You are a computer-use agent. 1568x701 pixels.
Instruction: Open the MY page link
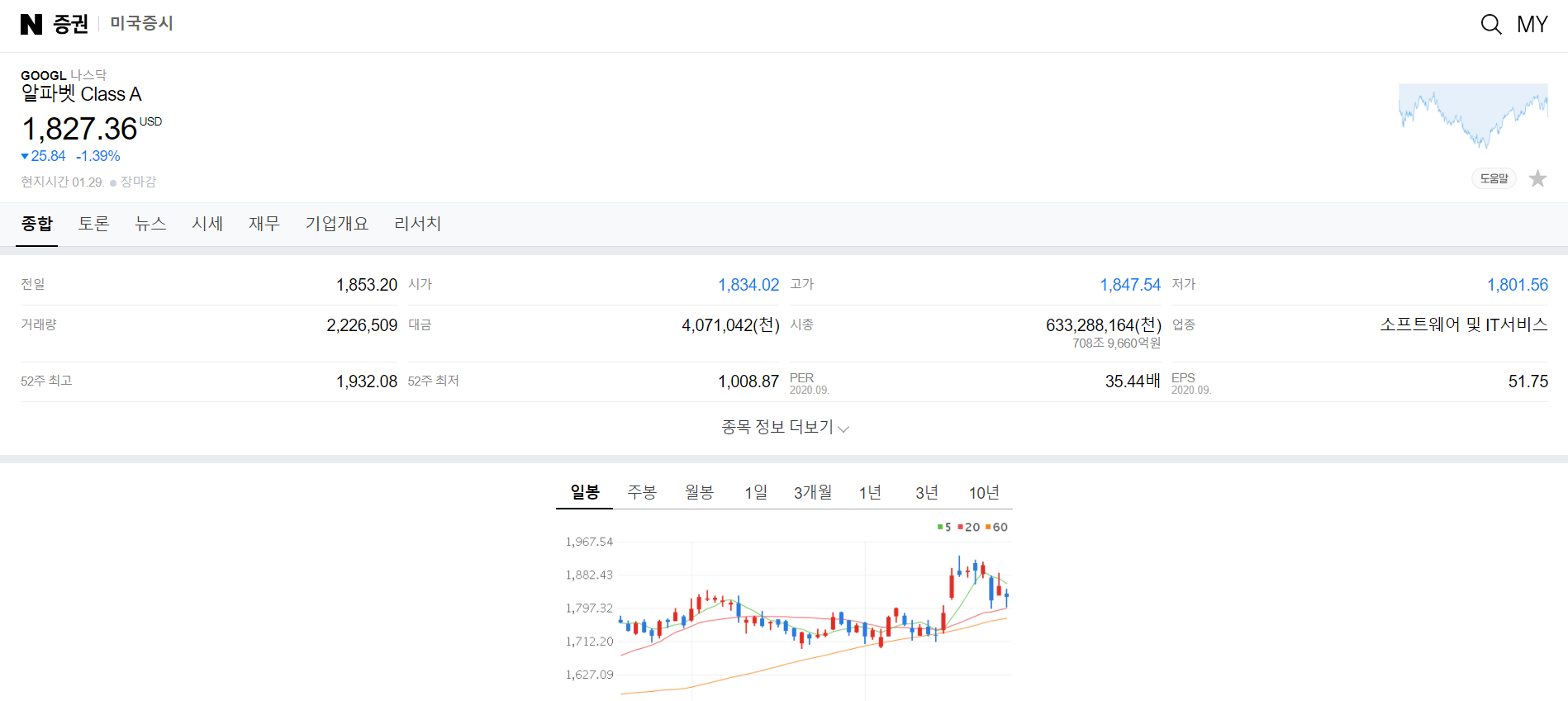[x=1532, y=25]
